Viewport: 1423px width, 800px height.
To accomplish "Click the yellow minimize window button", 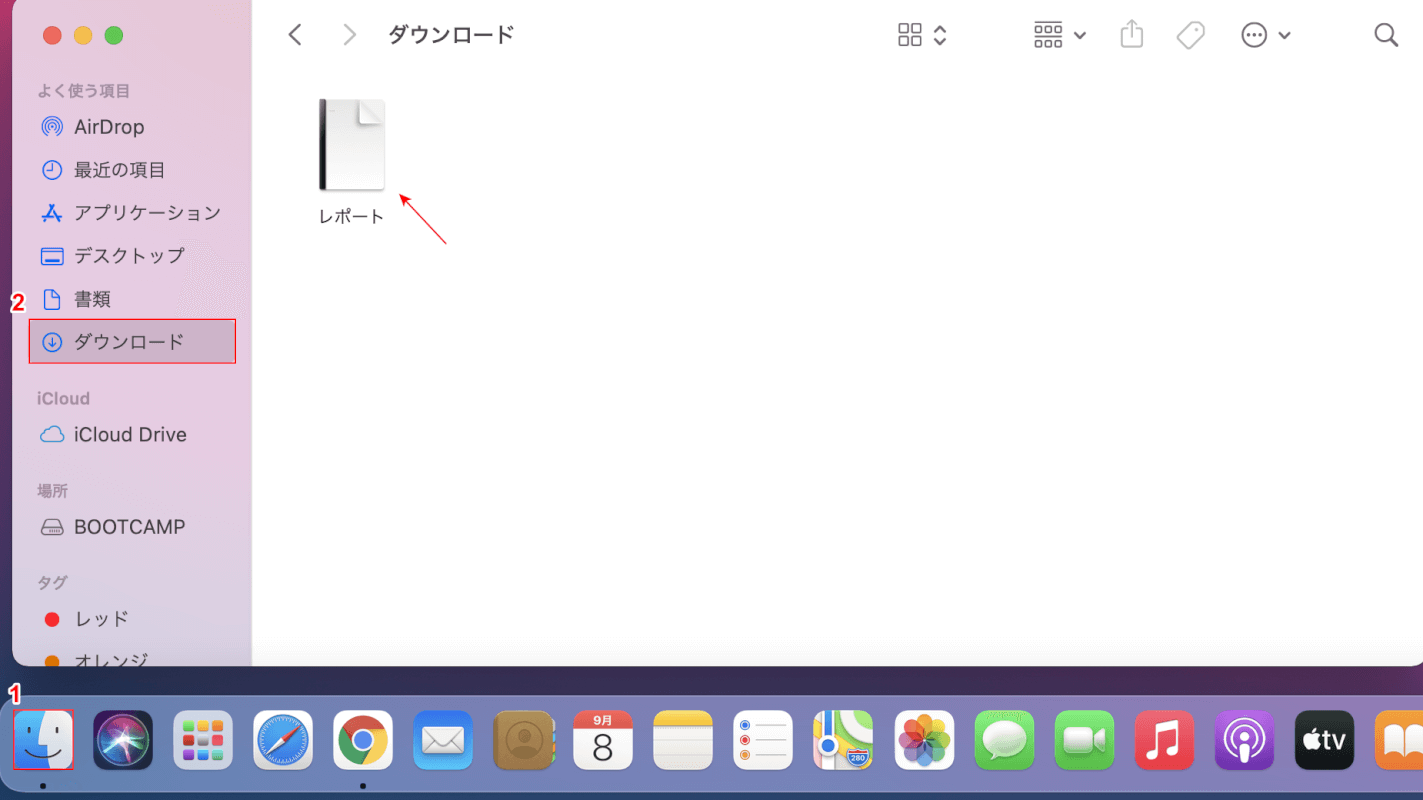I will tap(83, 36).
